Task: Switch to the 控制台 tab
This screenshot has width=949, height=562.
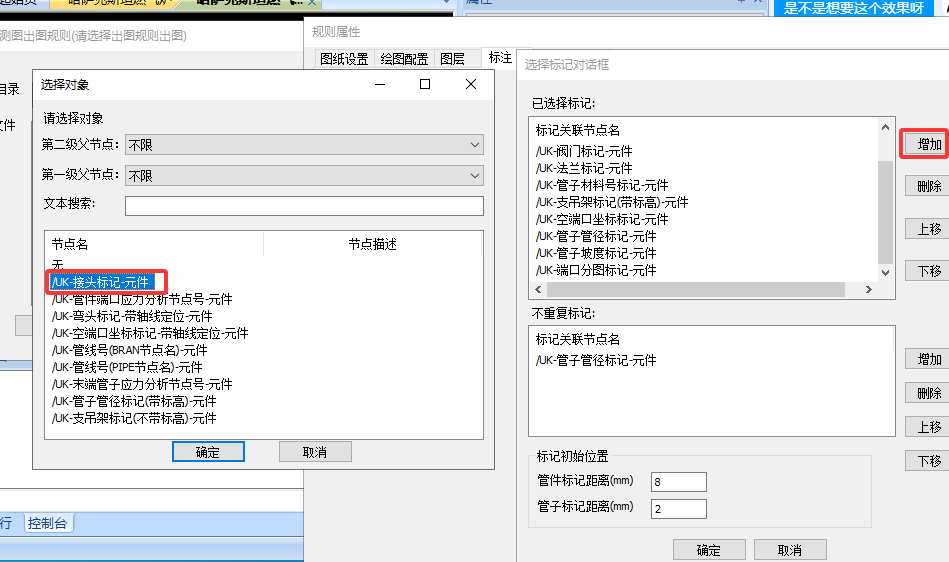Action: pos(50,523)
